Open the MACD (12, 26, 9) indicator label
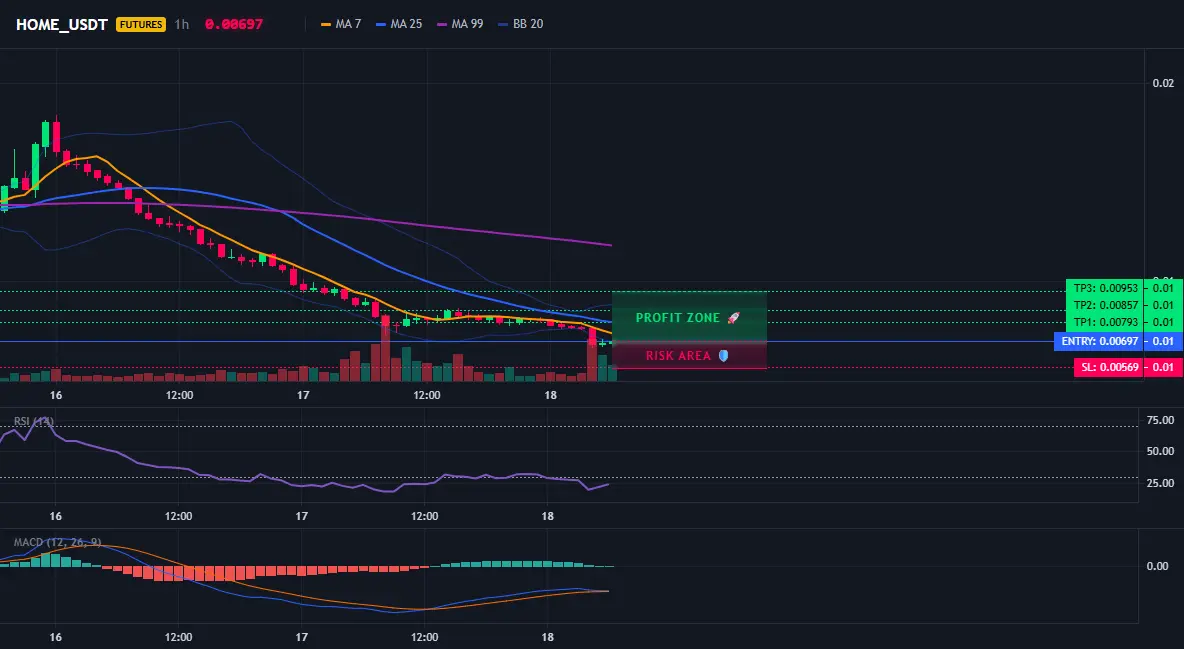Viewport: 1184px width, 649px height. 57,542
